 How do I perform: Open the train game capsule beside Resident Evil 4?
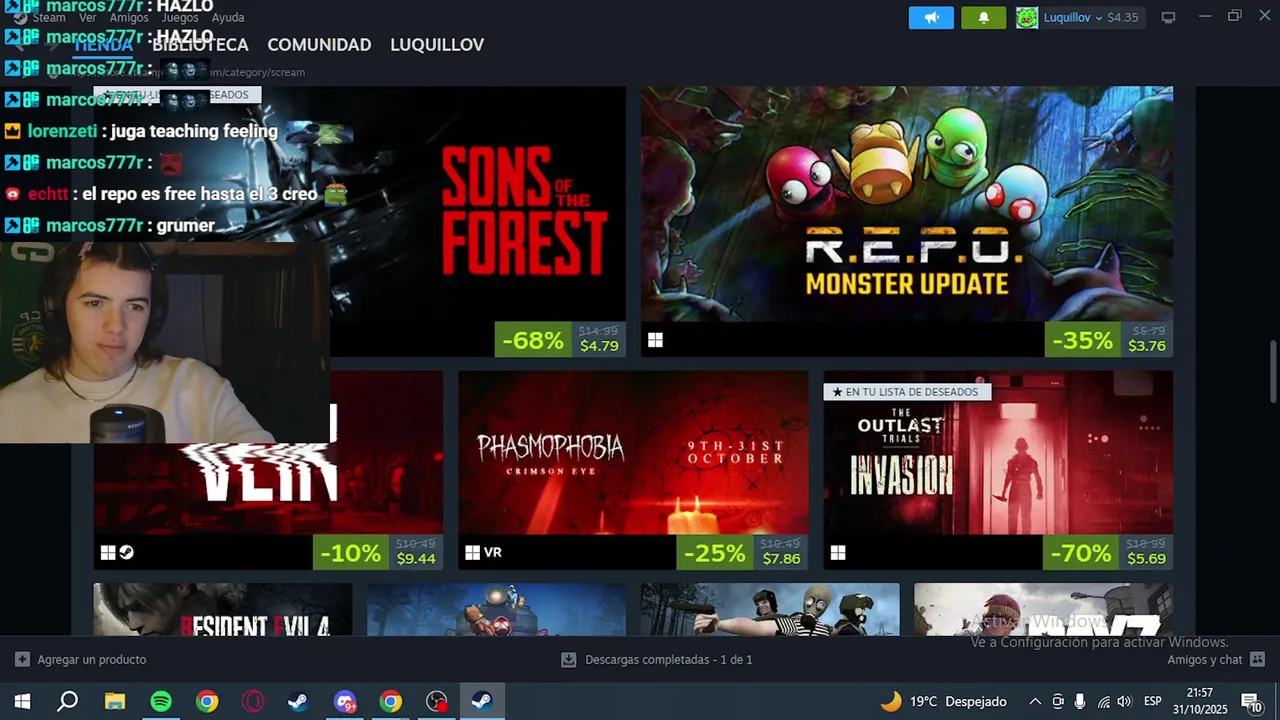[x=496, y=609]
